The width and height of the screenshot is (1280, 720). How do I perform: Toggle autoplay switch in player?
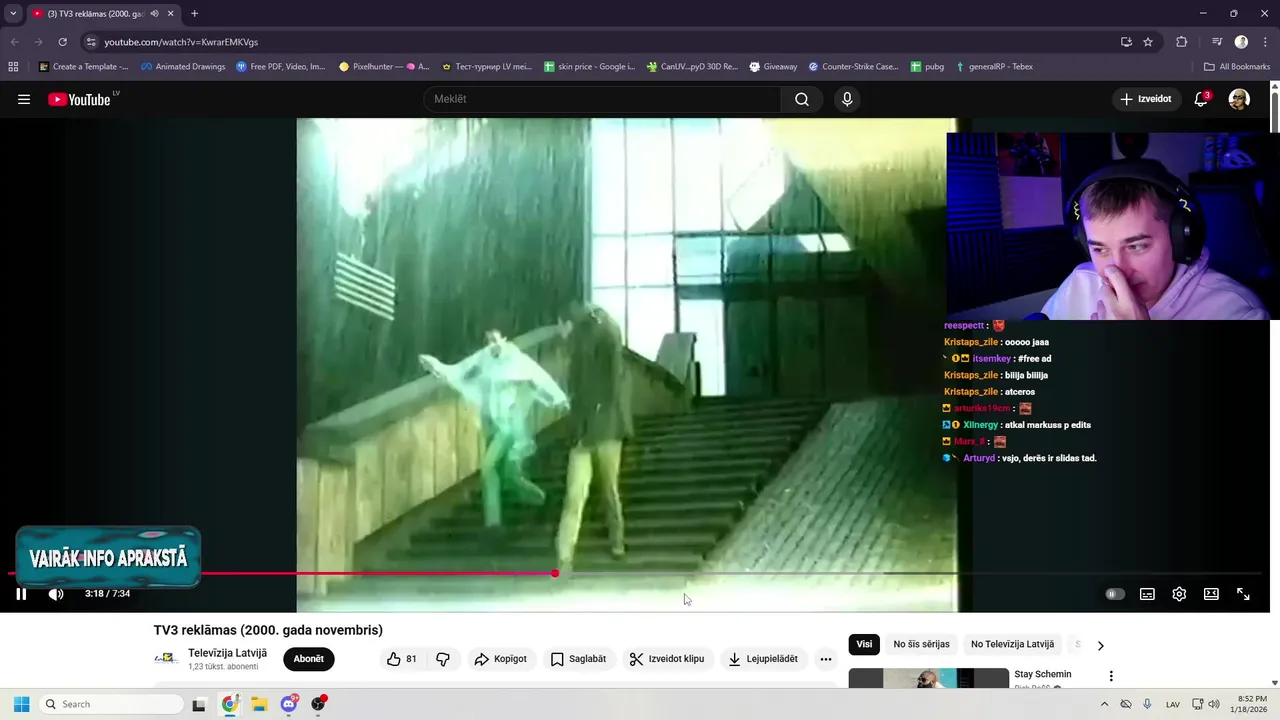pos(1115,594)
